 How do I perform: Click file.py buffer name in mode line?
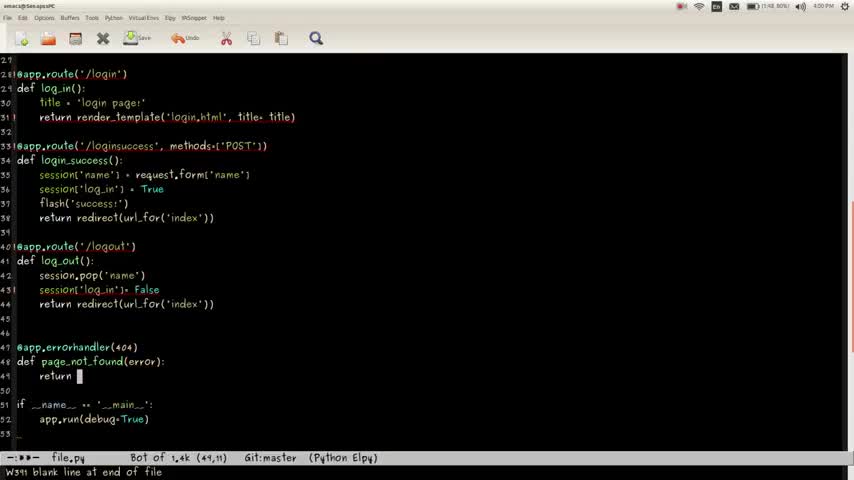click(x=68, y=458)
